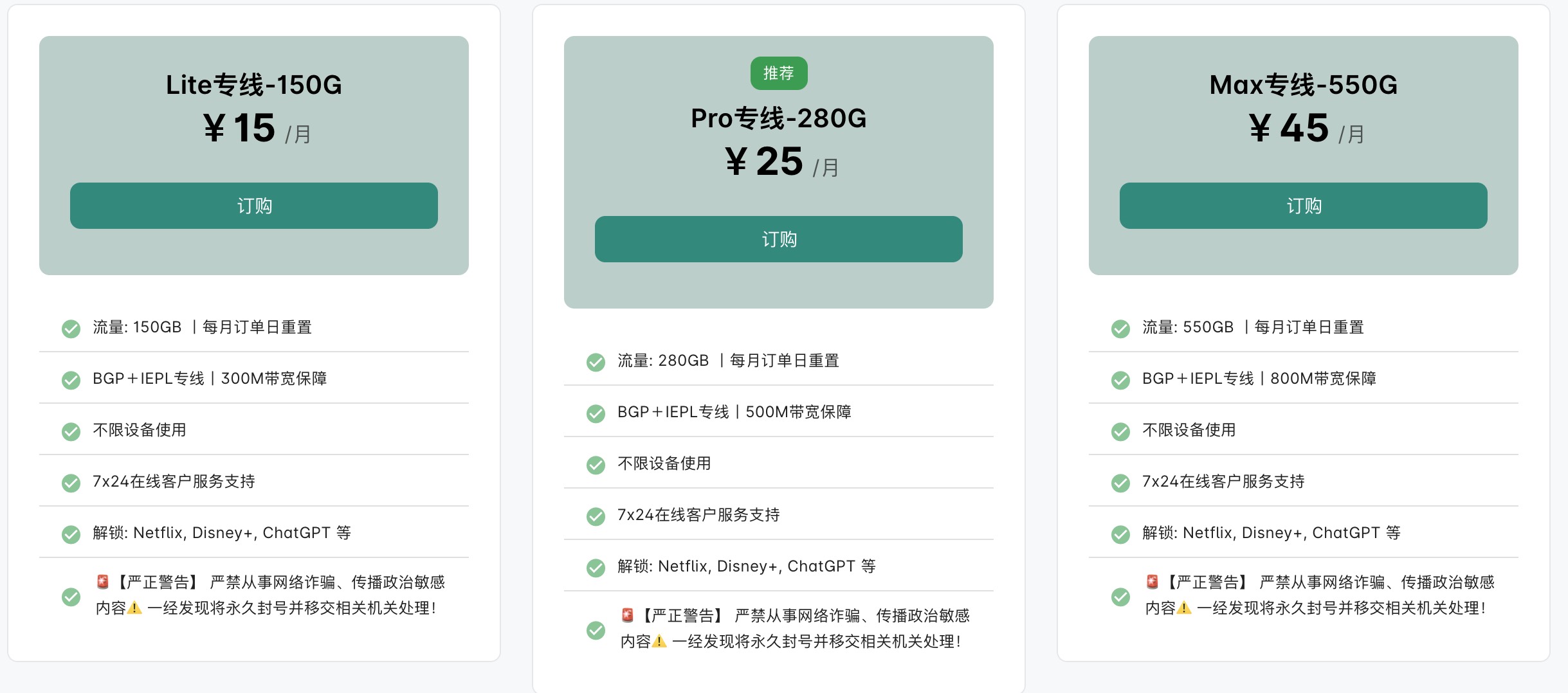
Task: Click check icon next to Max plan 7x24在线客户服务支持
Action: pos(1120,483)
